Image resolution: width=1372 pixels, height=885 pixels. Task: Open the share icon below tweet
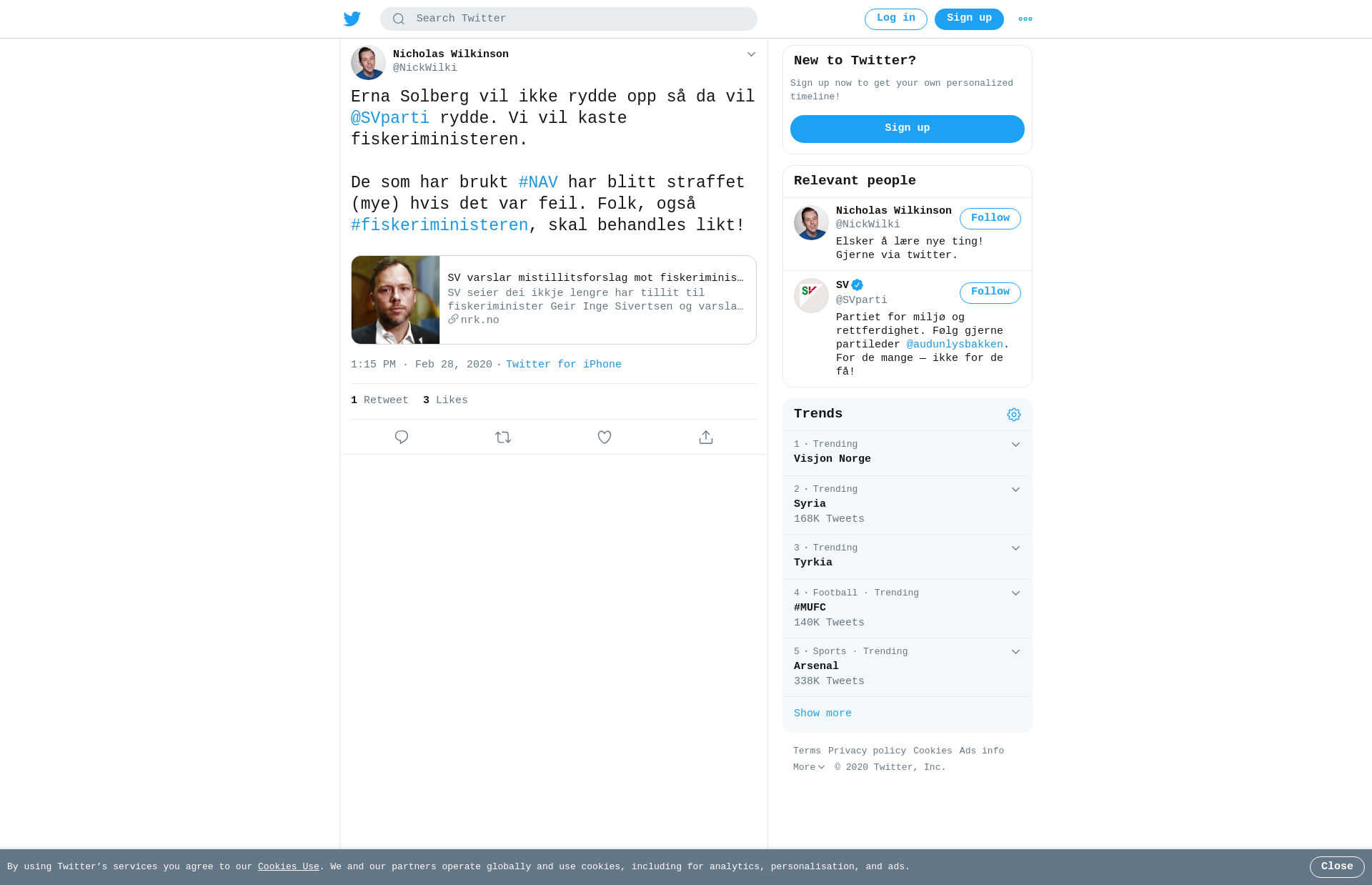click(706, 437)
